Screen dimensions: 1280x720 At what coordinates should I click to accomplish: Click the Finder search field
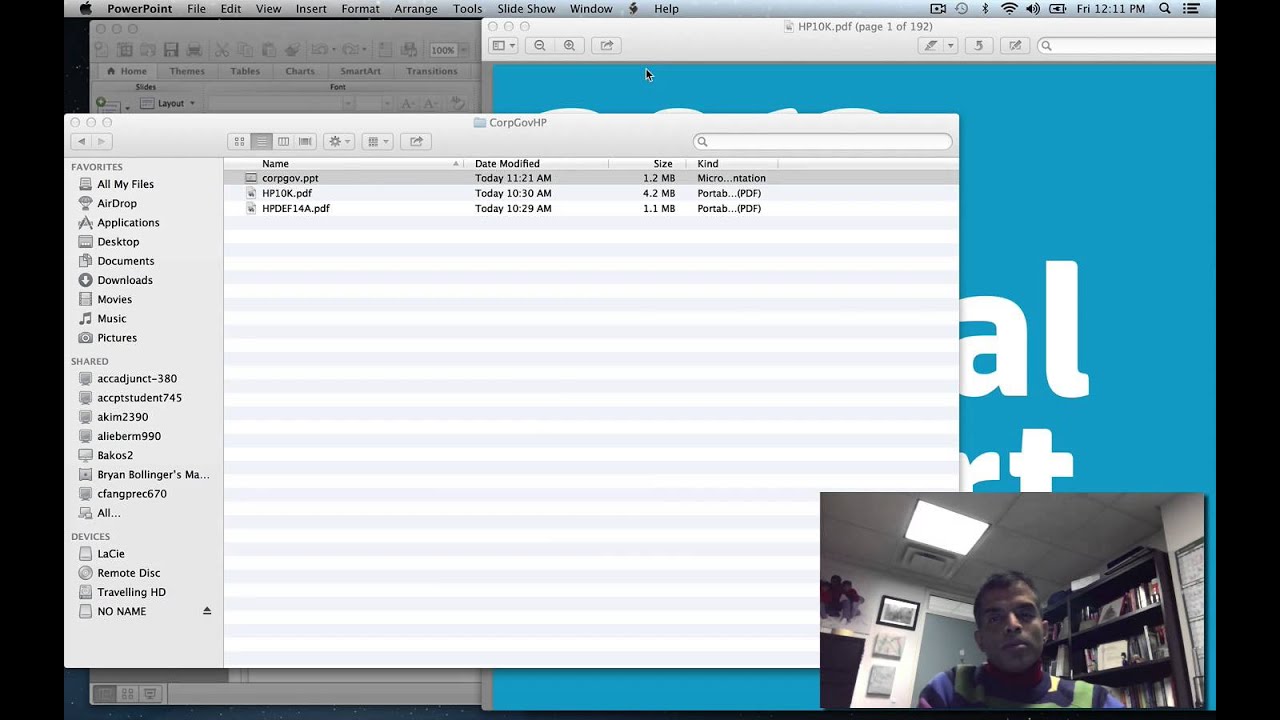pyautogui.click(x=823, y=141)
